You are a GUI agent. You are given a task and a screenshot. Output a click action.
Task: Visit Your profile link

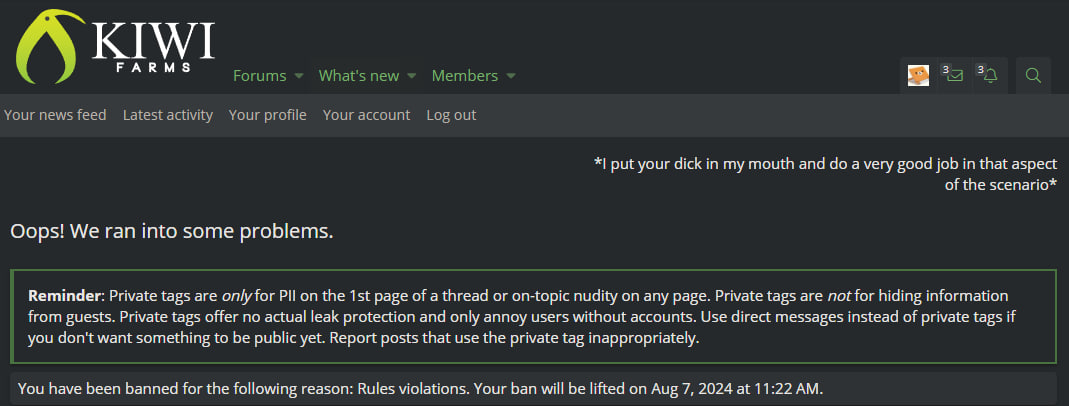coord(267,115)
